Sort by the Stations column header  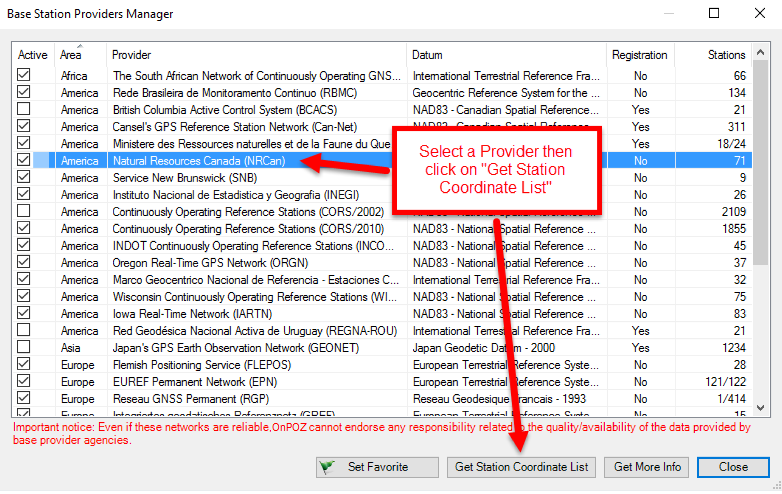tap(713, 55)
